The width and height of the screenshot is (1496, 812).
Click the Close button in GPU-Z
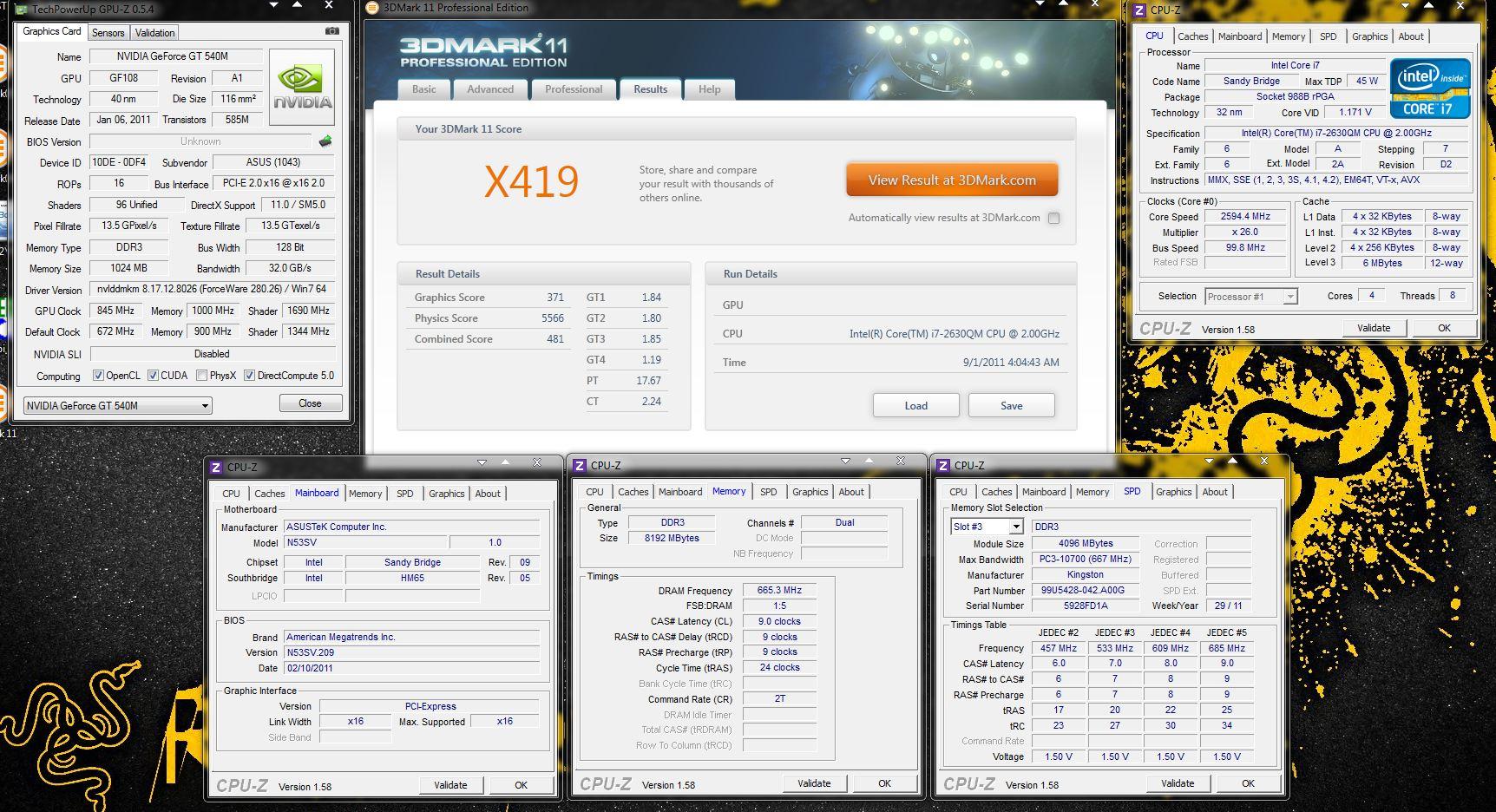pos(310,403)
